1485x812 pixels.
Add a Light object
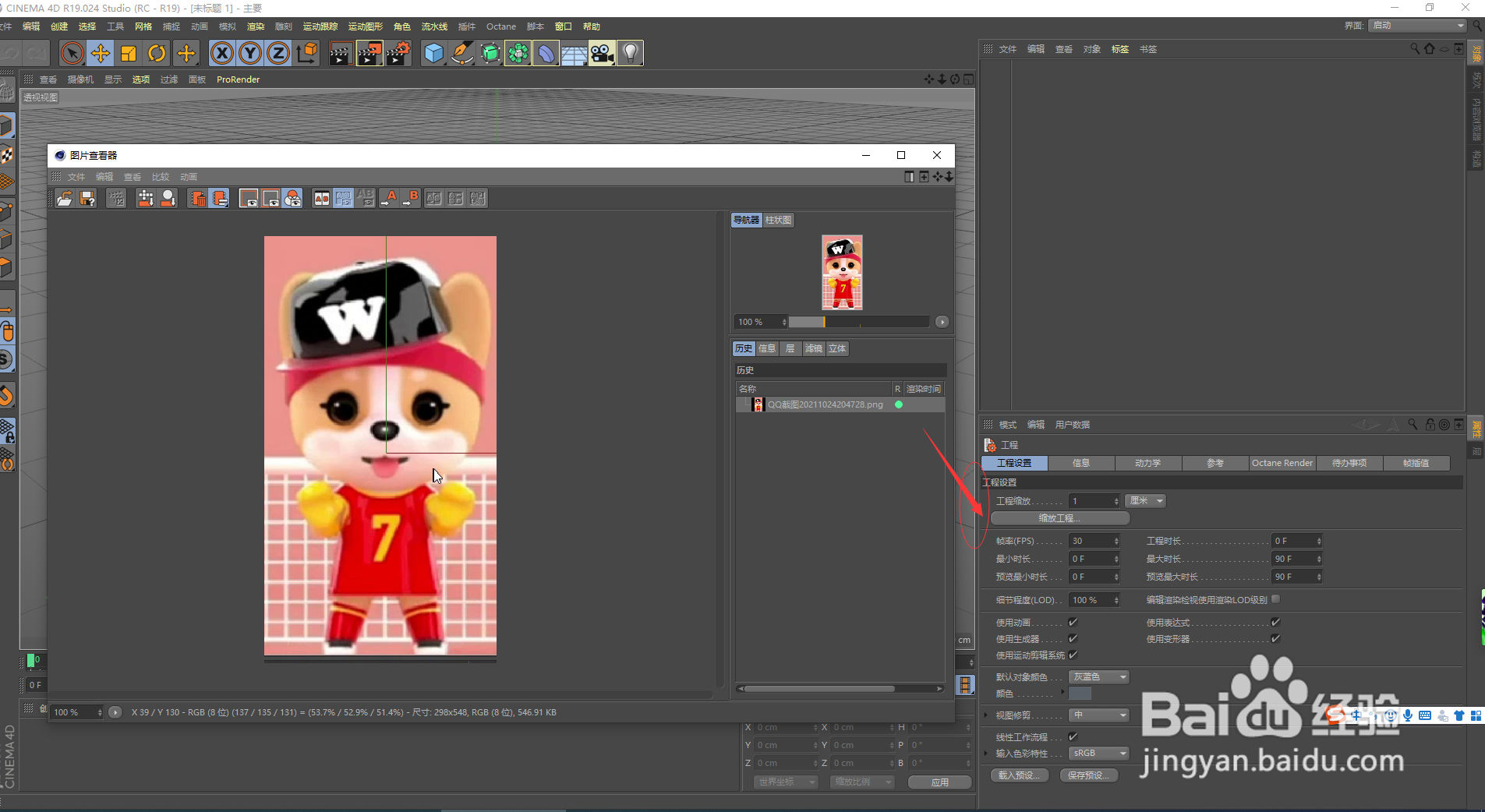pos(630,53)
